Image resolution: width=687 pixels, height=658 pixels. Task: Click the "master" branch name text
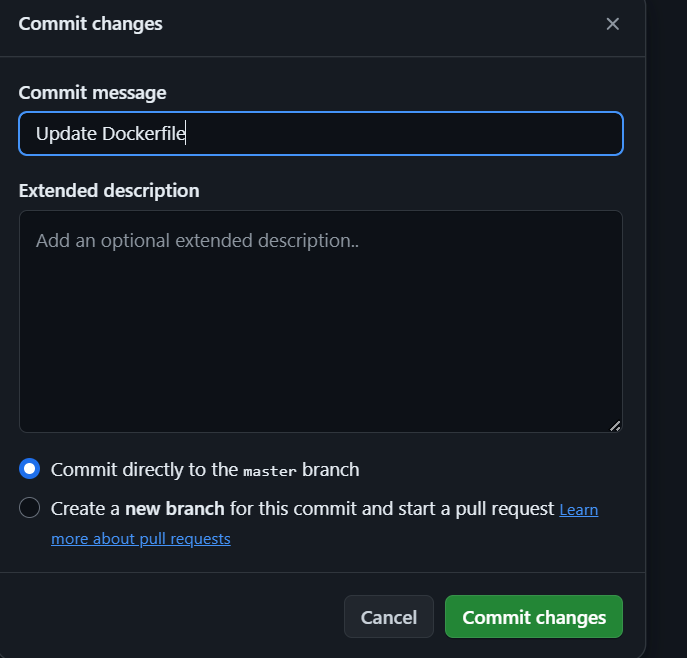click(x=270, y=470)
